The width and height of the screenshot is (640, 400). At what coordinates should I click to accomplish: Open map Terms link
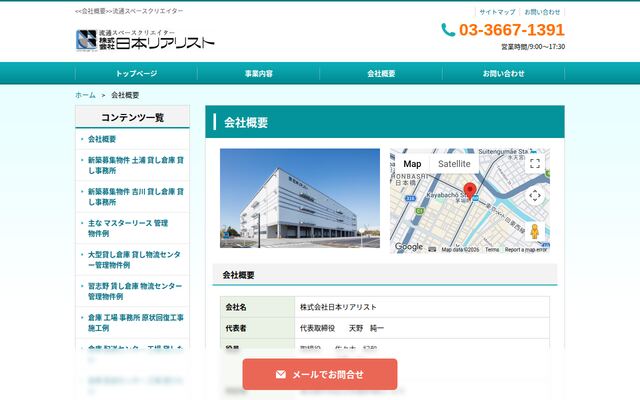click(492, 249)
